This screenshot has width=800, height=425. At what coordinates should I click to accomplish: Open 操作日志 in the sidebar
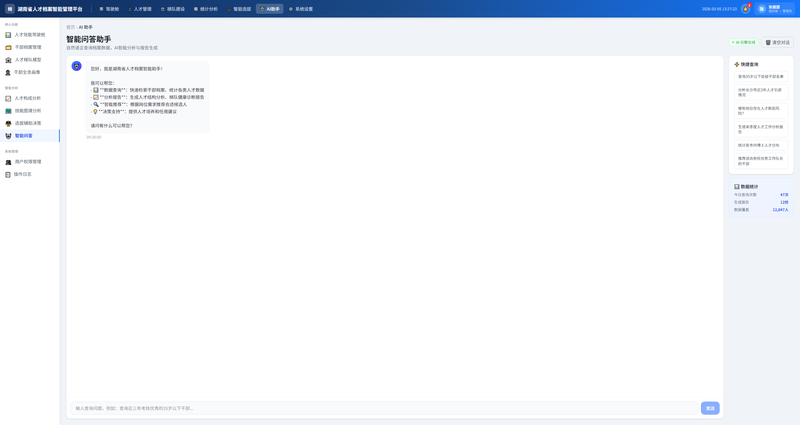click(x=30, y=174)
